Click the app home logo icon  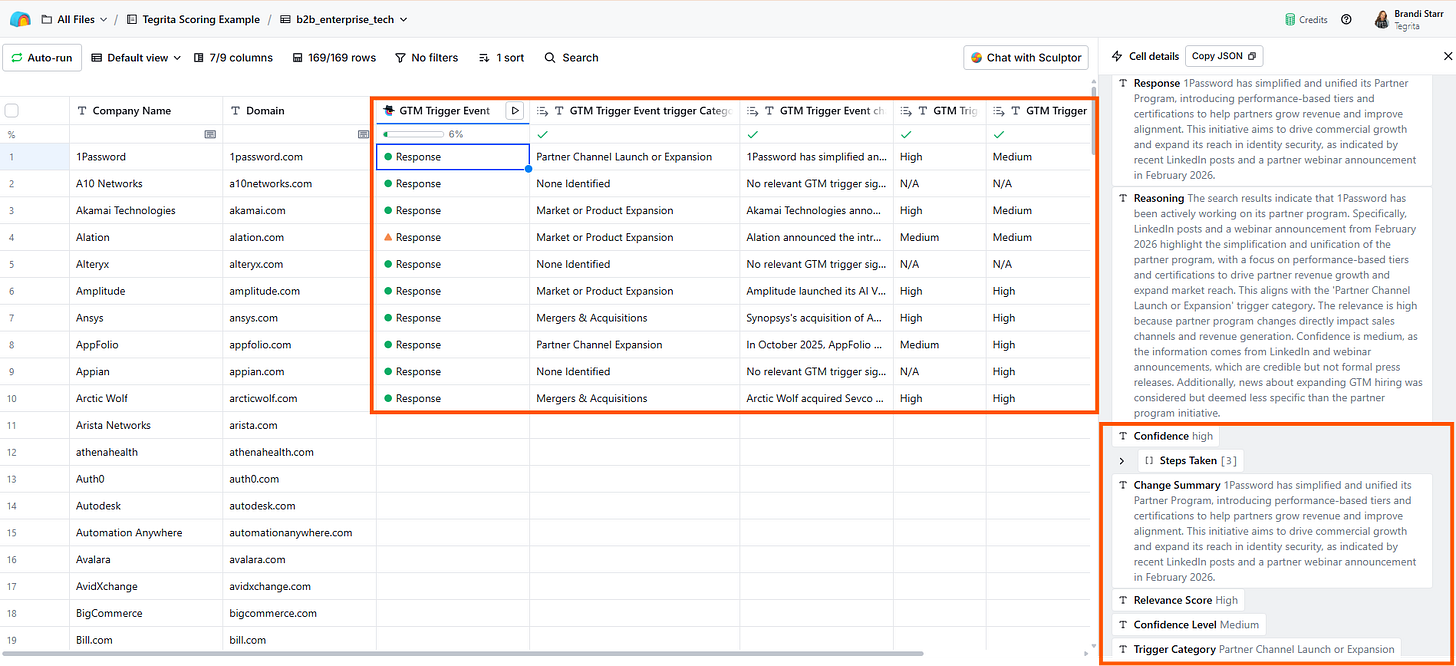[x=19, y=19]
